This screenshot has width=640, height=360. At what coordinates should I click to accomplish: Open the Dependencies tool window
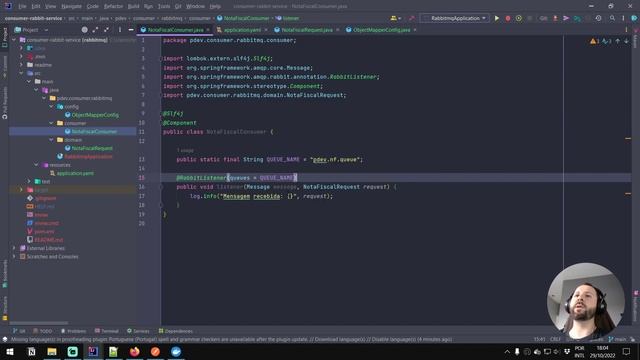click(175, 331)
